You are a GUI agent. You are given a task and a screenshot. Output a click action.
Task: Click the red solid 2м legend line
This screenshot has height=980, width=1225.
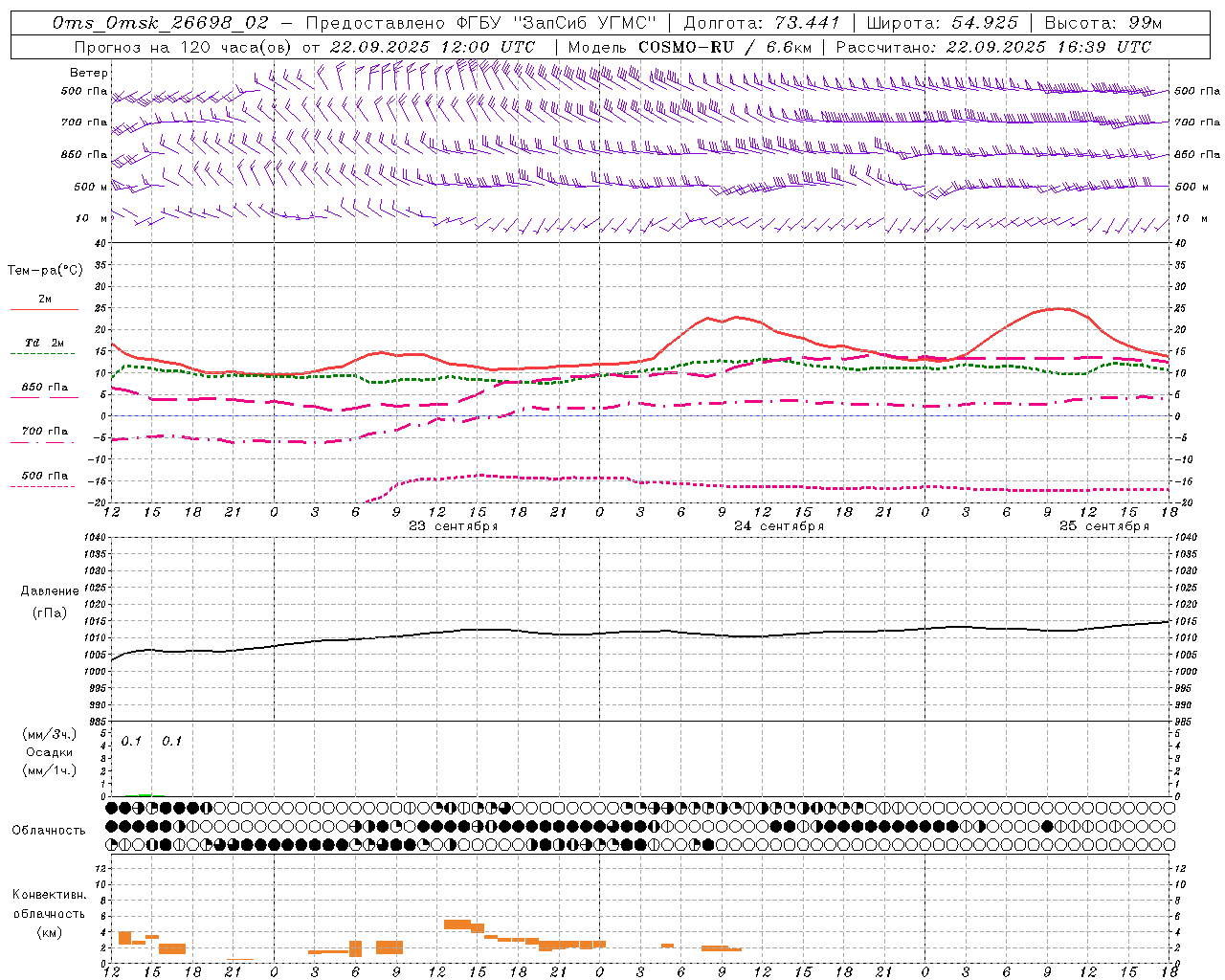[44, 310]
